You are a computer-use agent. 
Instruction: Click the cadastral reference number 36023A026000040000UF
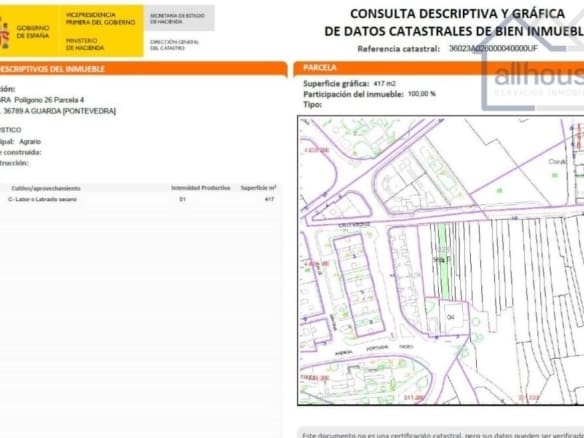[x=493, y=48]
